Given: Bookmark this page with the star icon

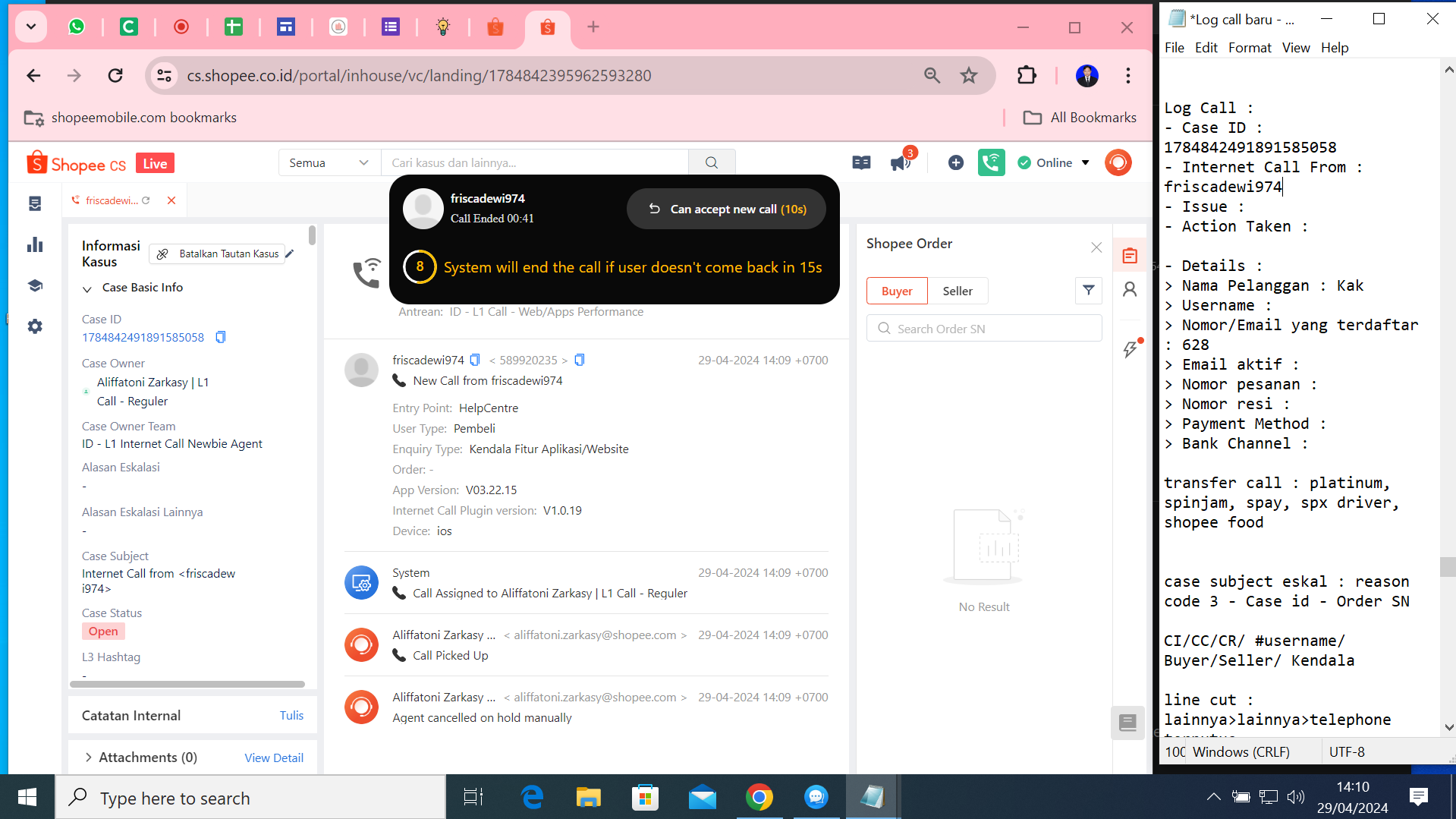Looking at the screenshot, I should pos(969,75).
